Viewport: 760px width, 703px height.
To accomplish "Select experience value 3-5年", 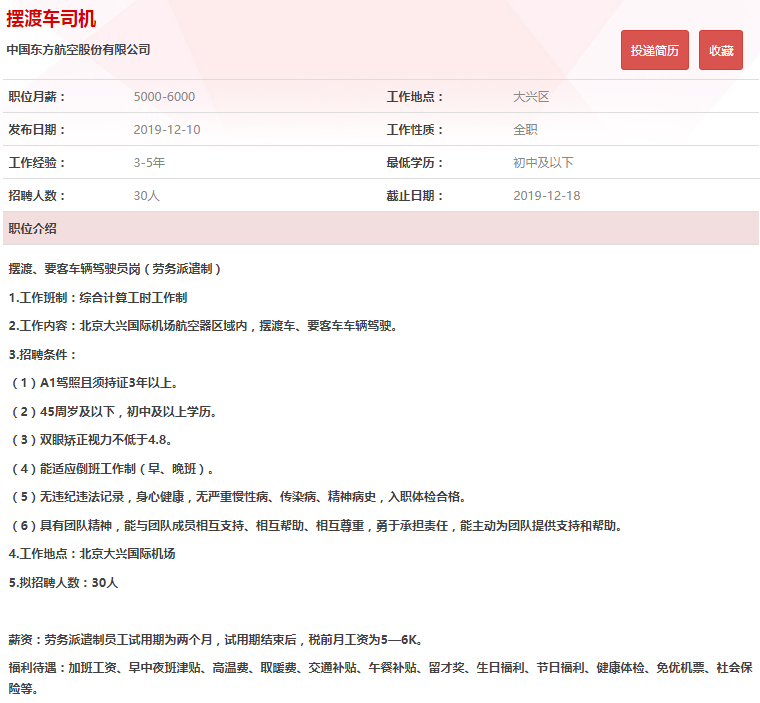I will tap(149, 162).
